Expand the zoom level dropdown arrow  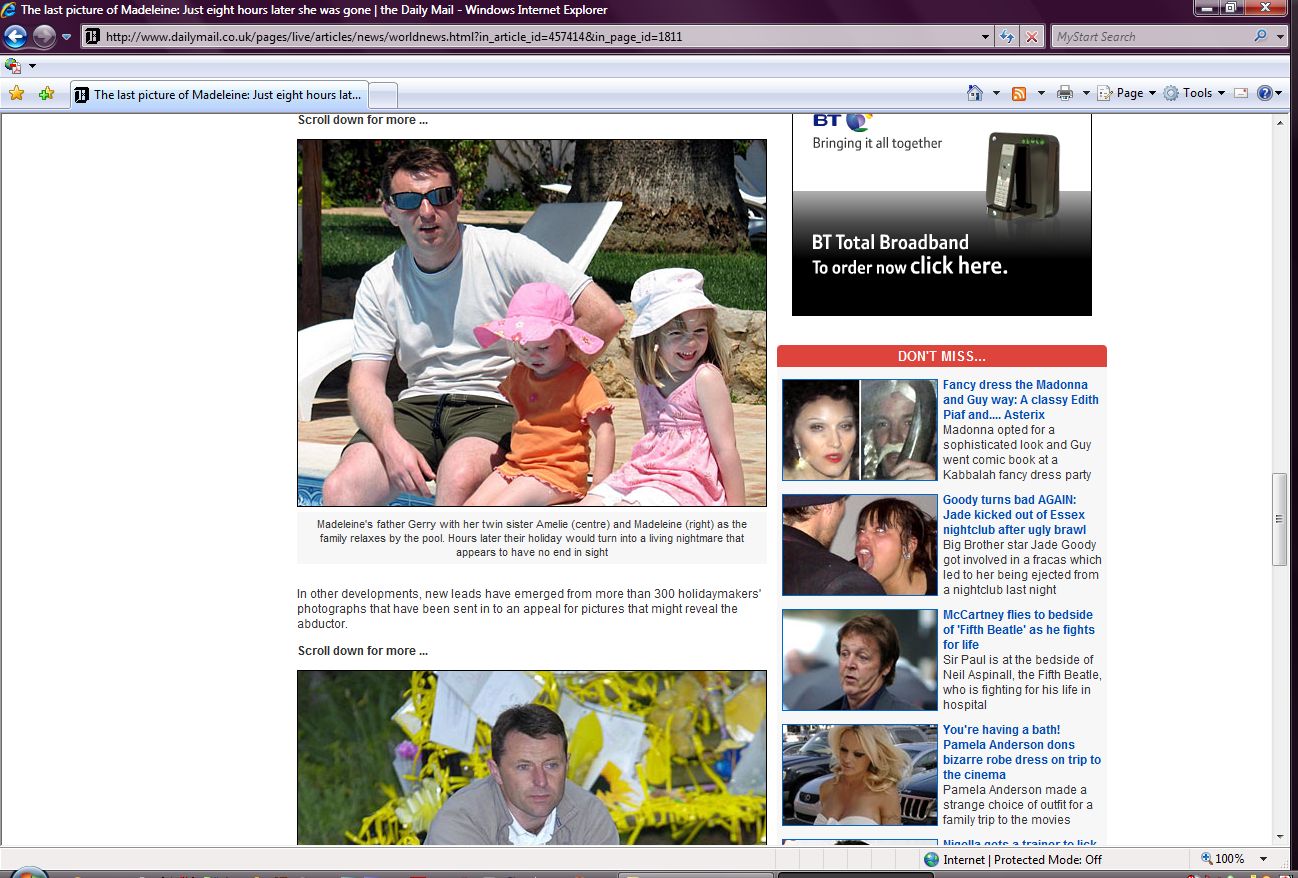1263,859
